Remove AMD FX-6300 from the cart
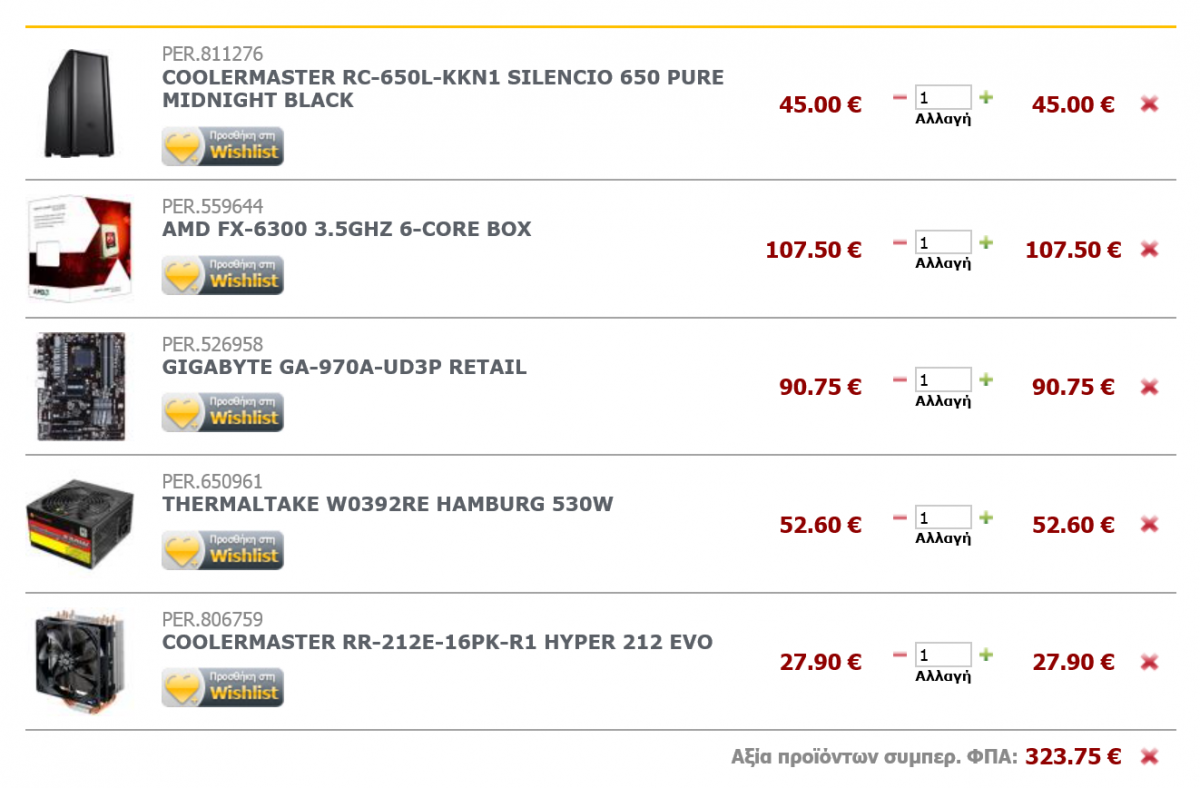Screen dimensions: 1200x788 pyautogui.click(x=1149, y=249)
